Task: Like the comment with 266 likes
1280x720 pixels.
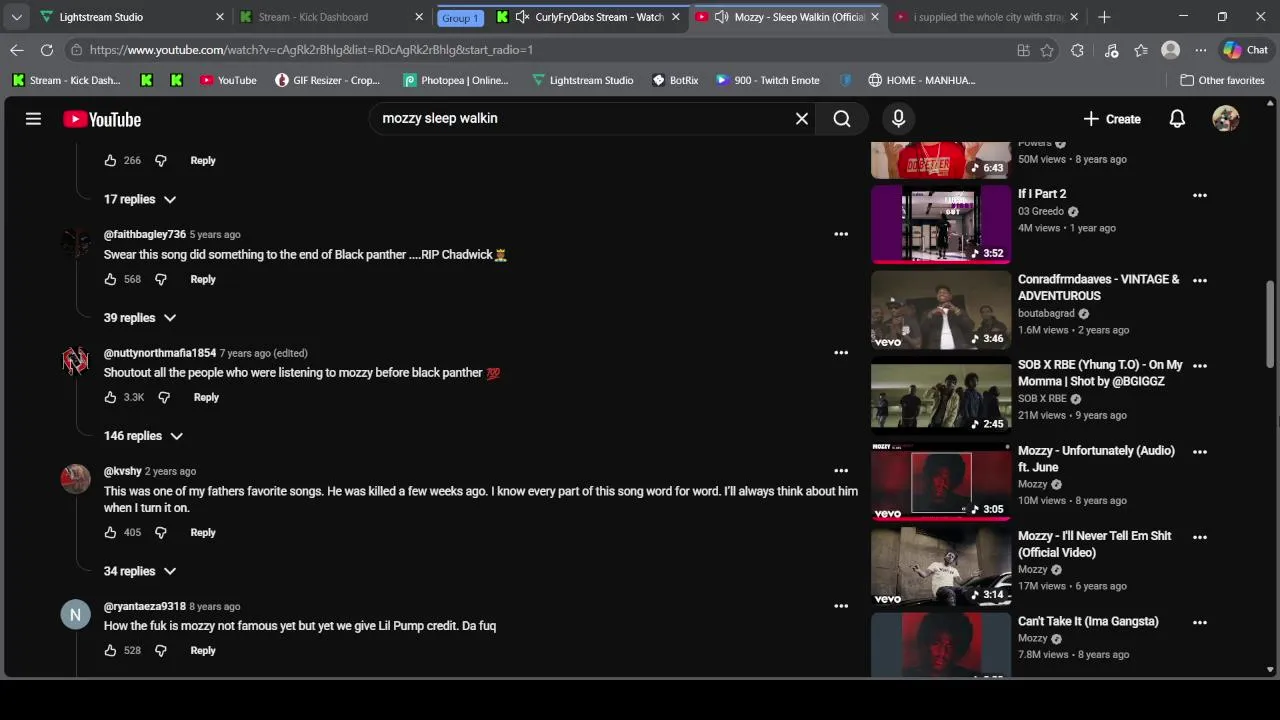Action: pyautogui.click(x=110, y=160)
